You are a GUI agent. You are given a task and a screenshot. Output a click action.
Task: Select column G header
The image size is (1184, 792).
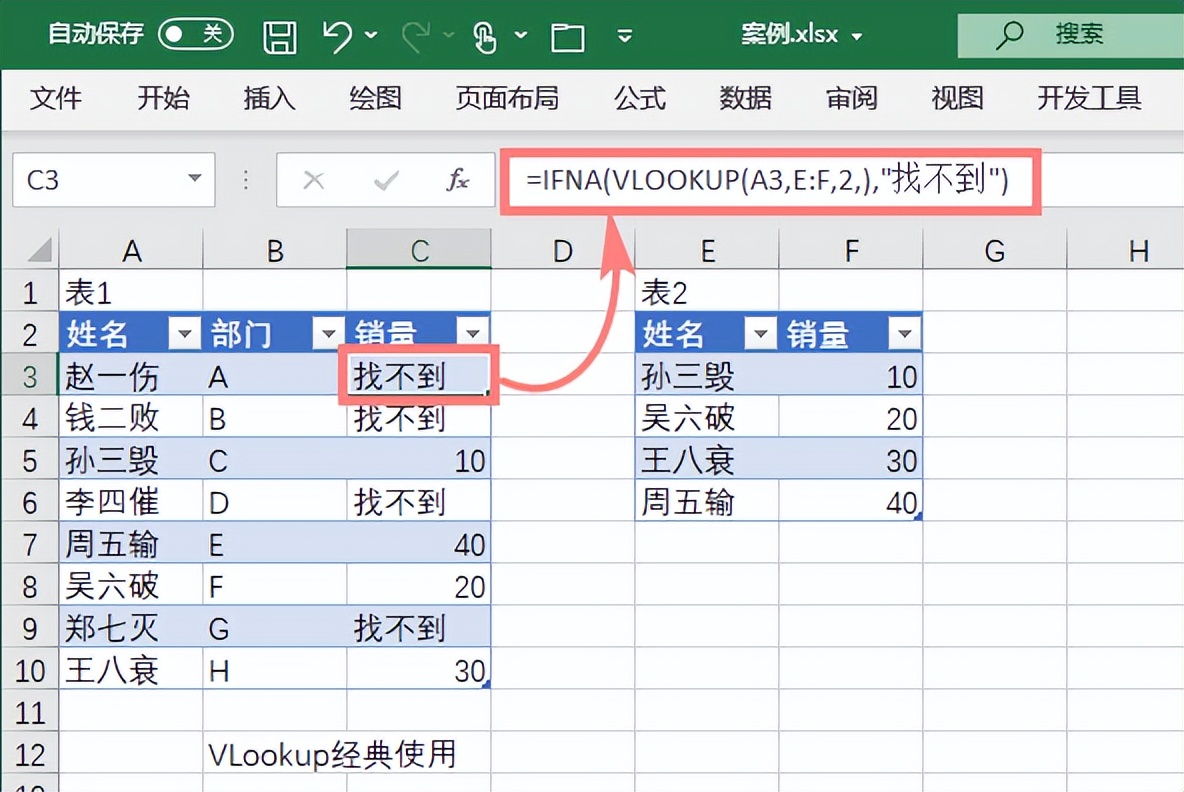click(x=994, y=250)
